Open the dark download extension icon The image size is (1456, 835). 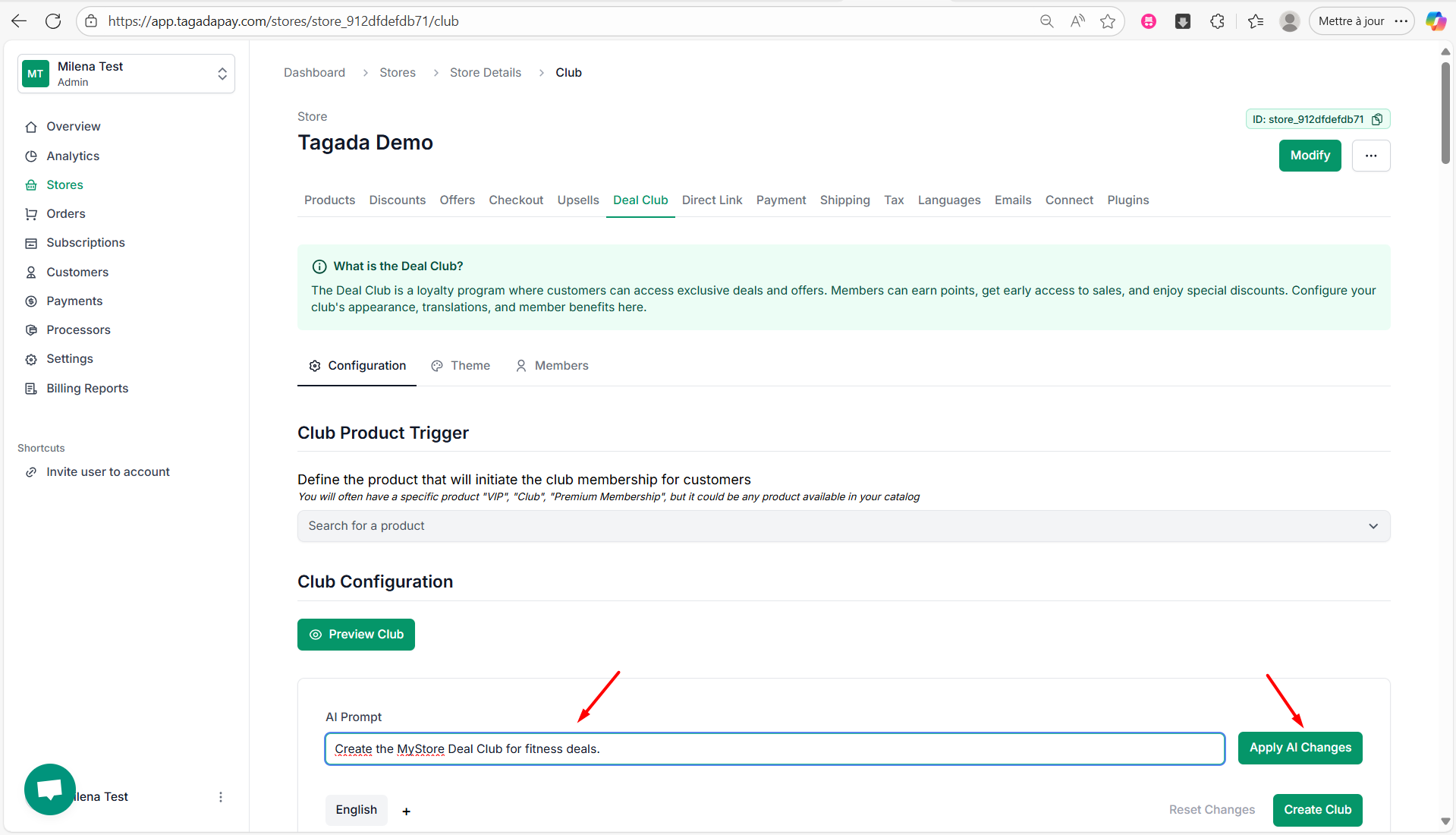[1183, 21]
